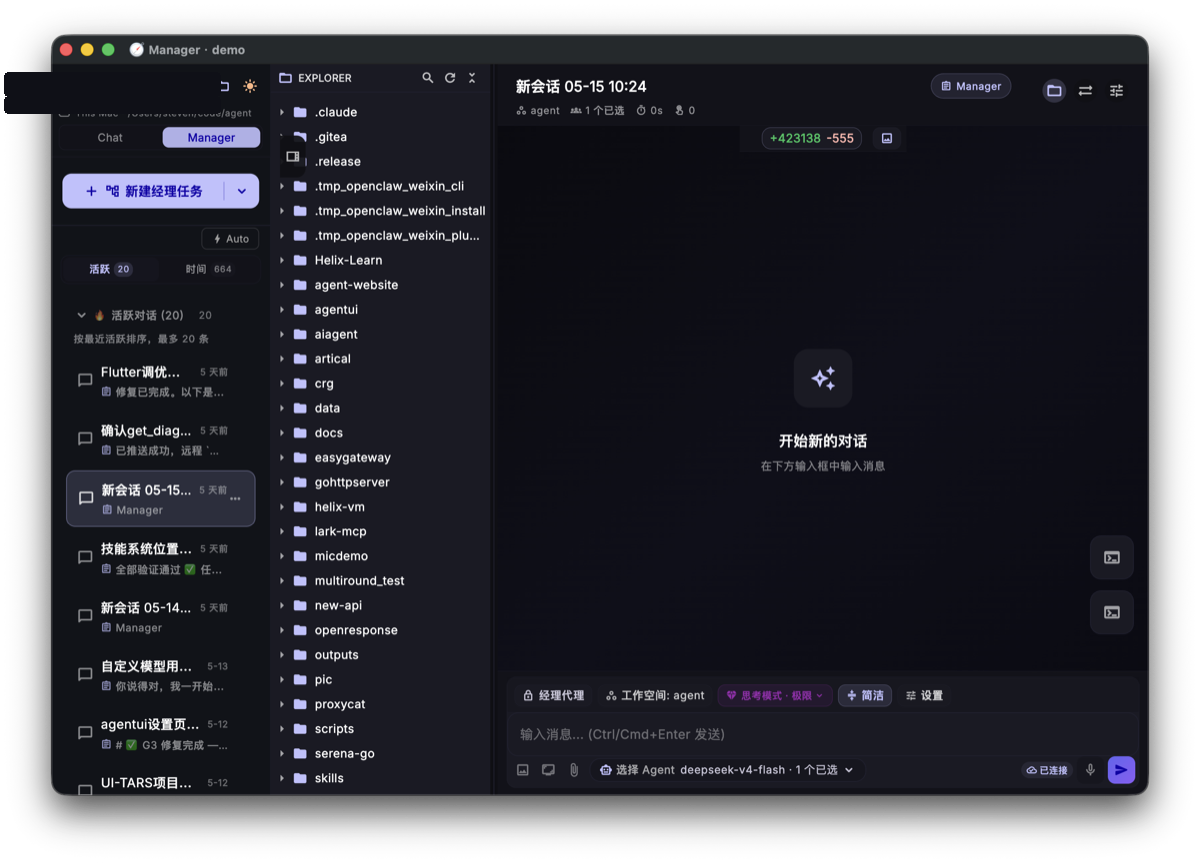Toggle the light theme sun icon
Viewport: 1200px width, 863px height.
pyautogui.click(x=249, y=87)
